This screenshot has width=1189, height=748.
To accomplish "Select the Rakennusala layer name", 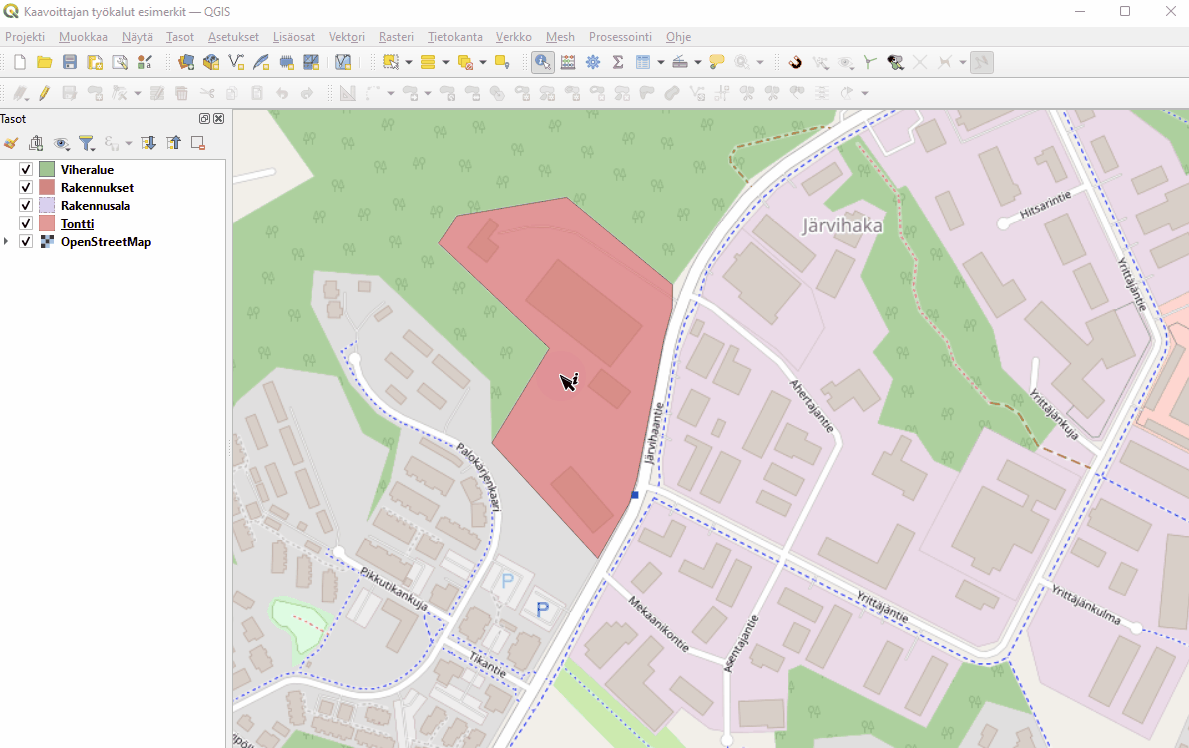I will pyautogui.click(x=95, y=206).
